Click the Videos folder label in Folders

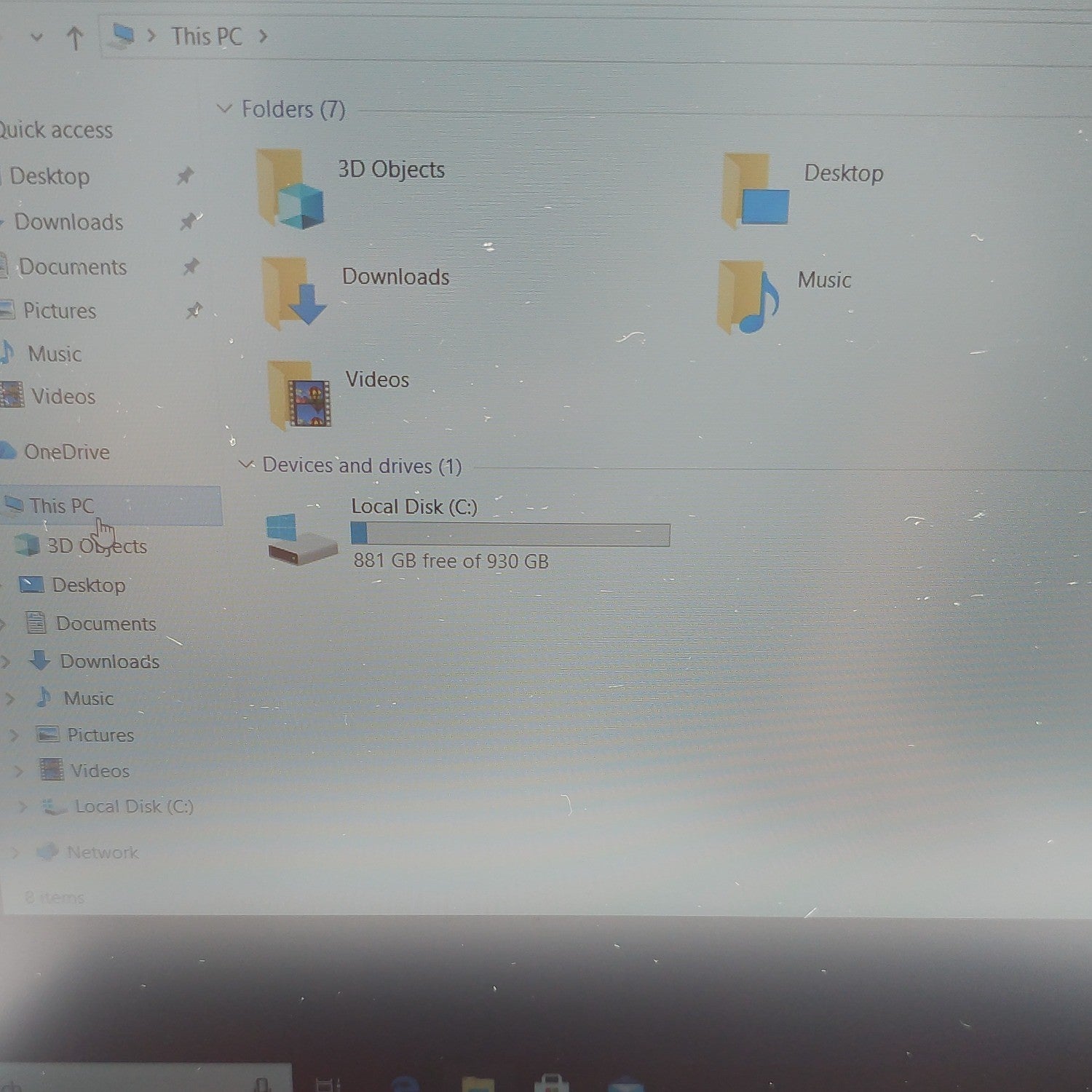point(377,379)
